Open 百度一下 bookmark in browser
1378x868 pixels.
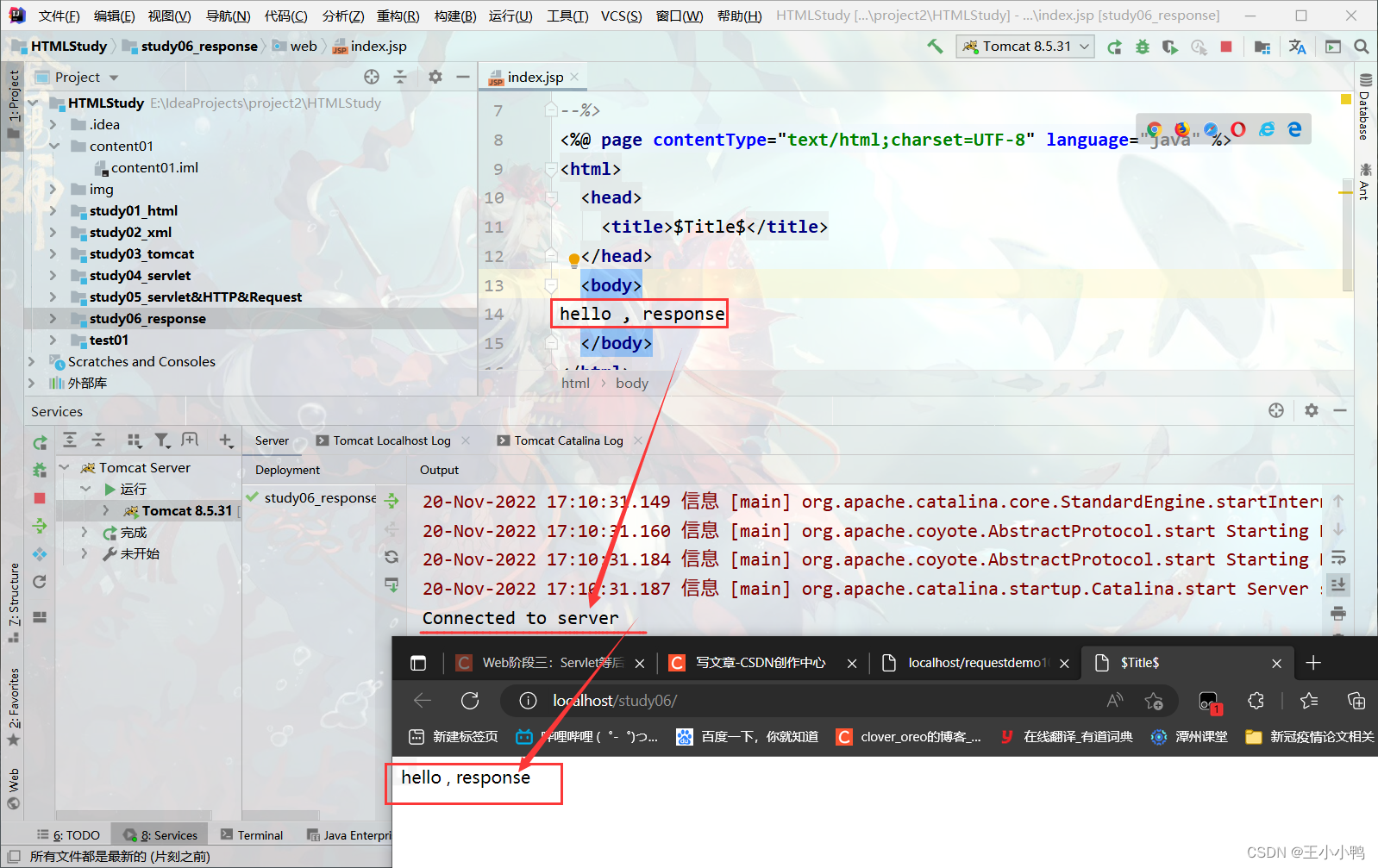pyautogui.click(x=747, y=737)
